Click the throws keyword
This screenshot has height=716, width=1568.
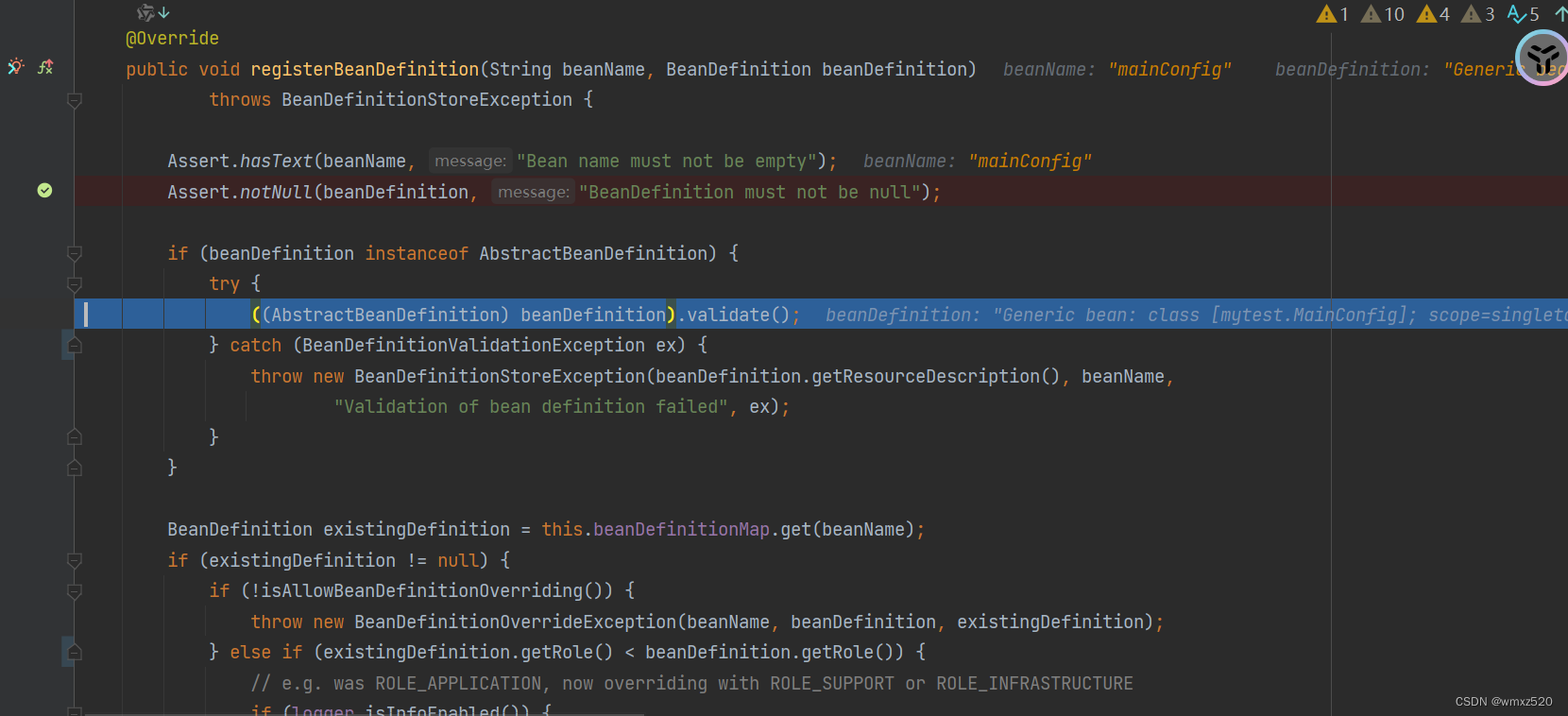240,100
